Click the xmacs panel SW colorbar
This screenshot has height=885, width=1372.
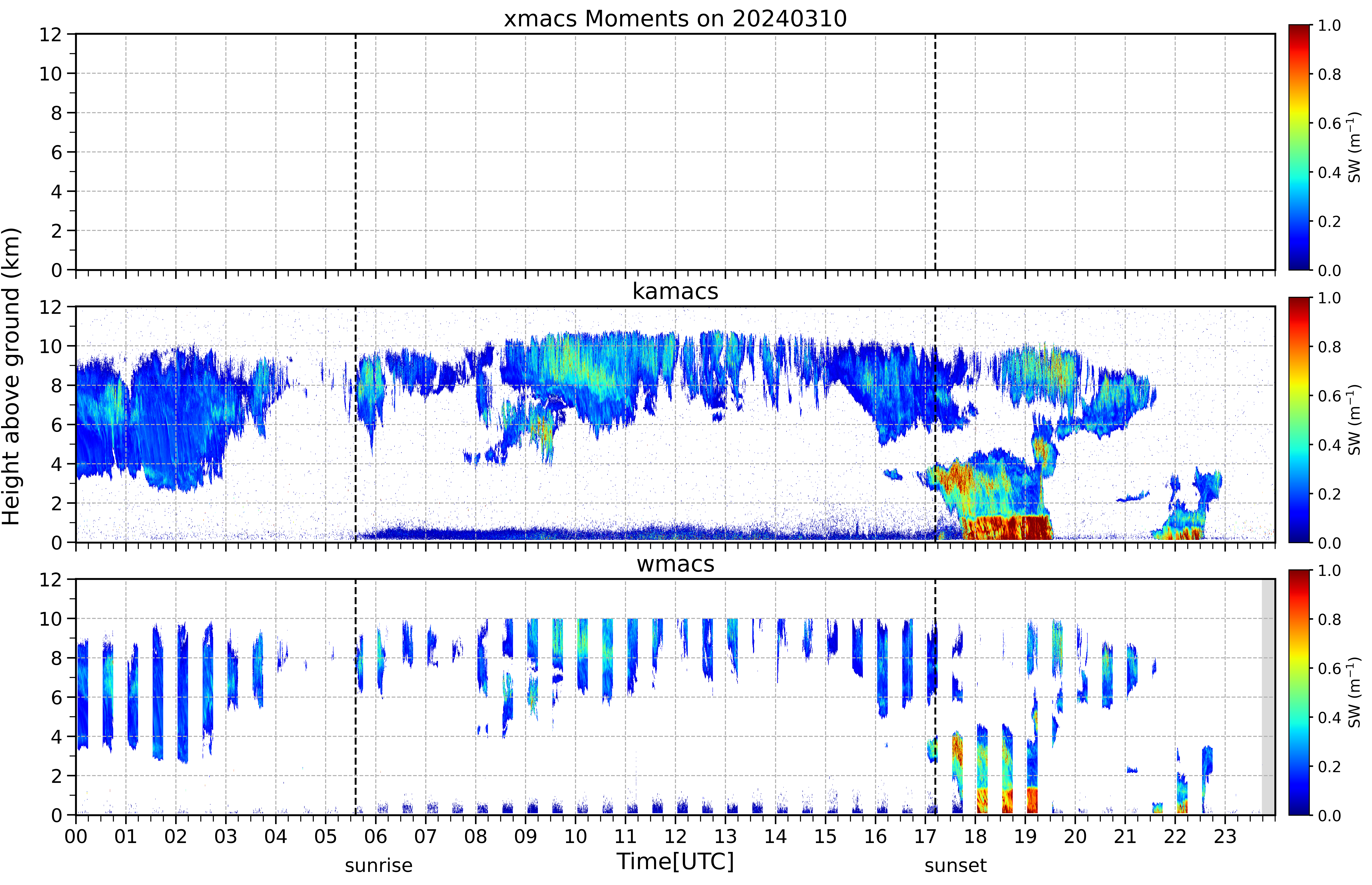[1299, 147]
